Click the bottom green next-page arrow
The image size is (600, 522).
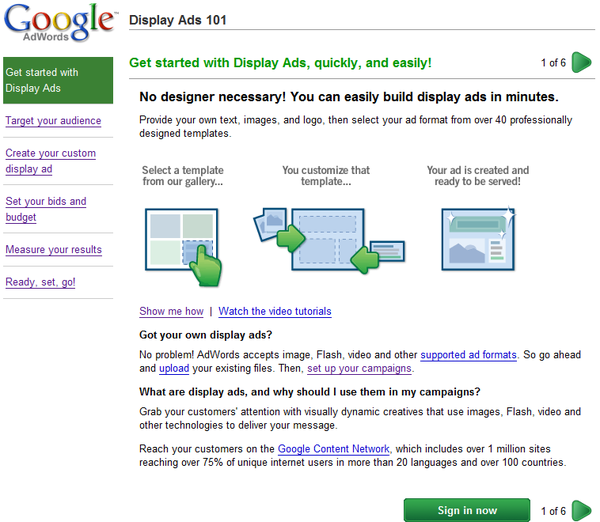[x=581, y=511]
